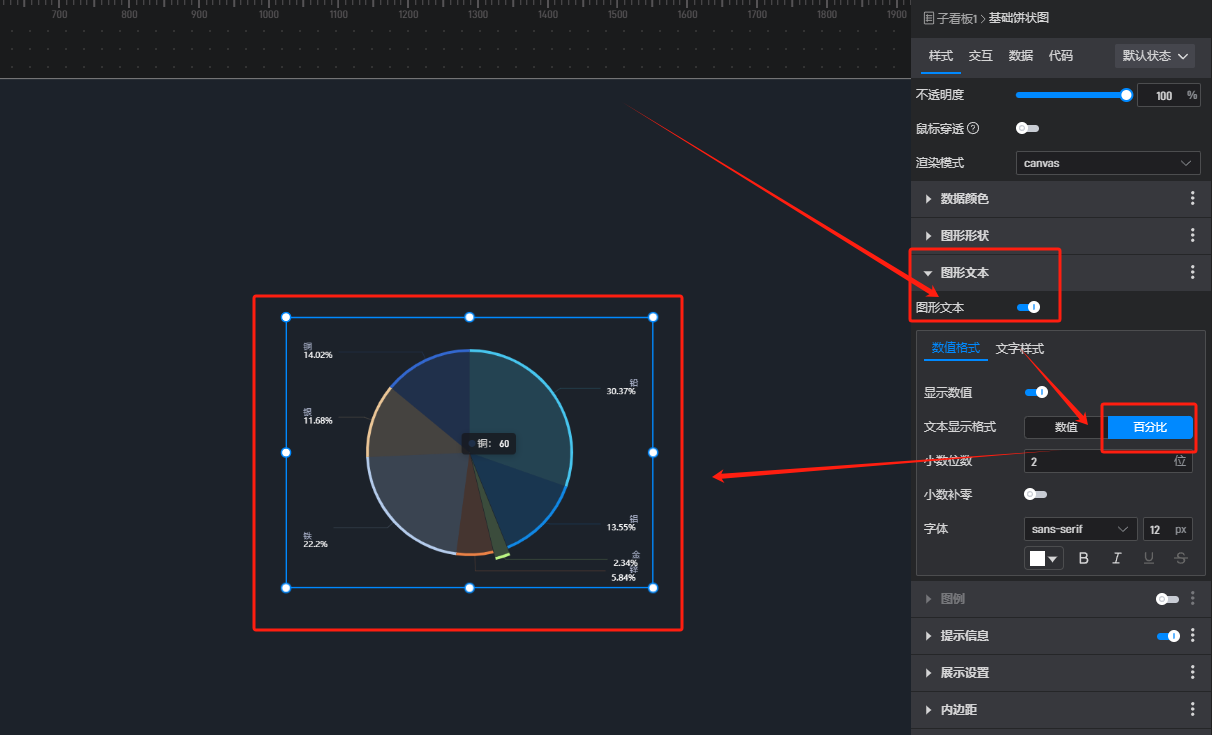Open the font color swatch picker

pos(1044,558)
